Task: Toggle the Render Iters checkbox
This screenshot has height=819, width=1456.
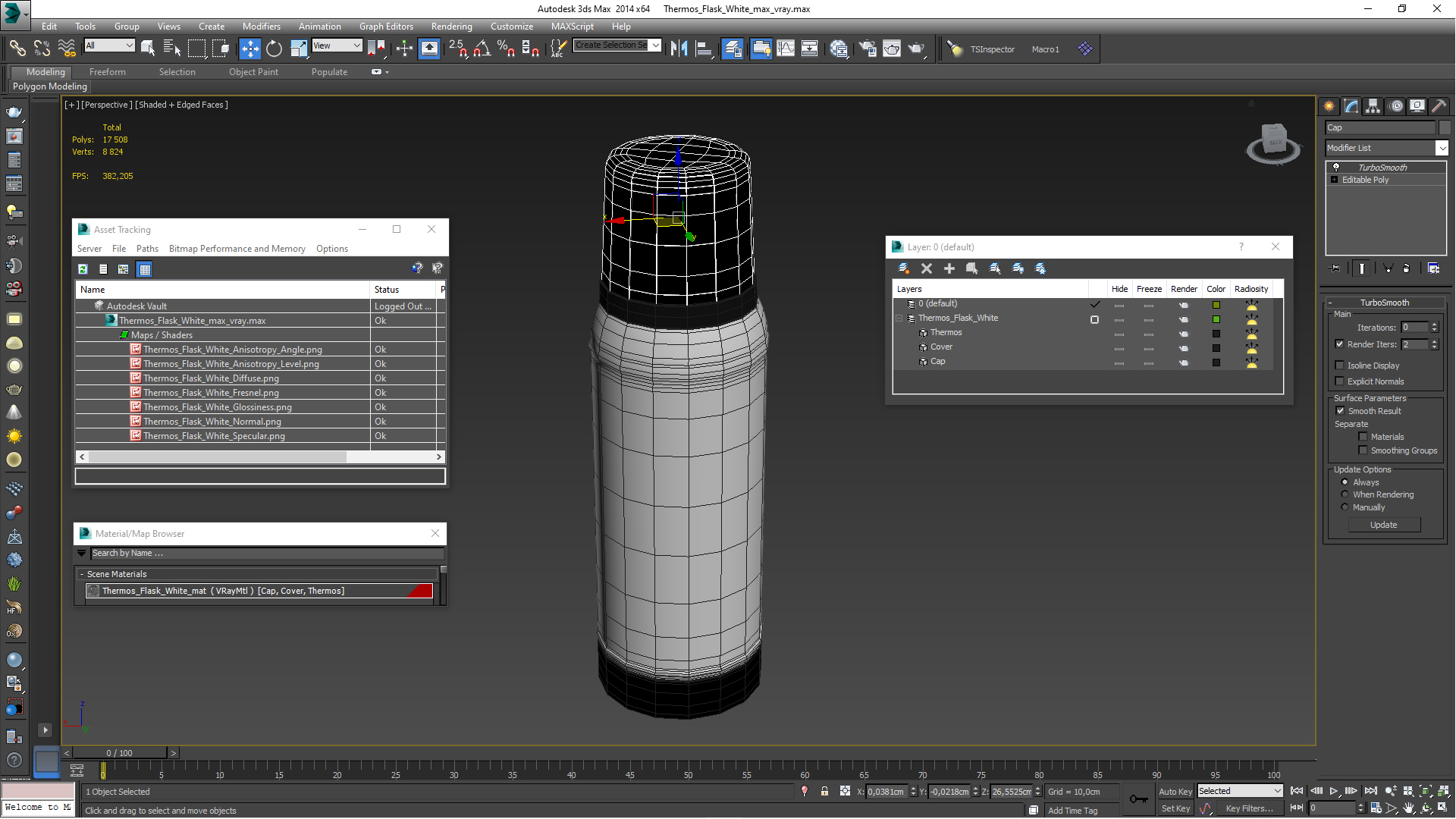Action: pos(1339,344)
